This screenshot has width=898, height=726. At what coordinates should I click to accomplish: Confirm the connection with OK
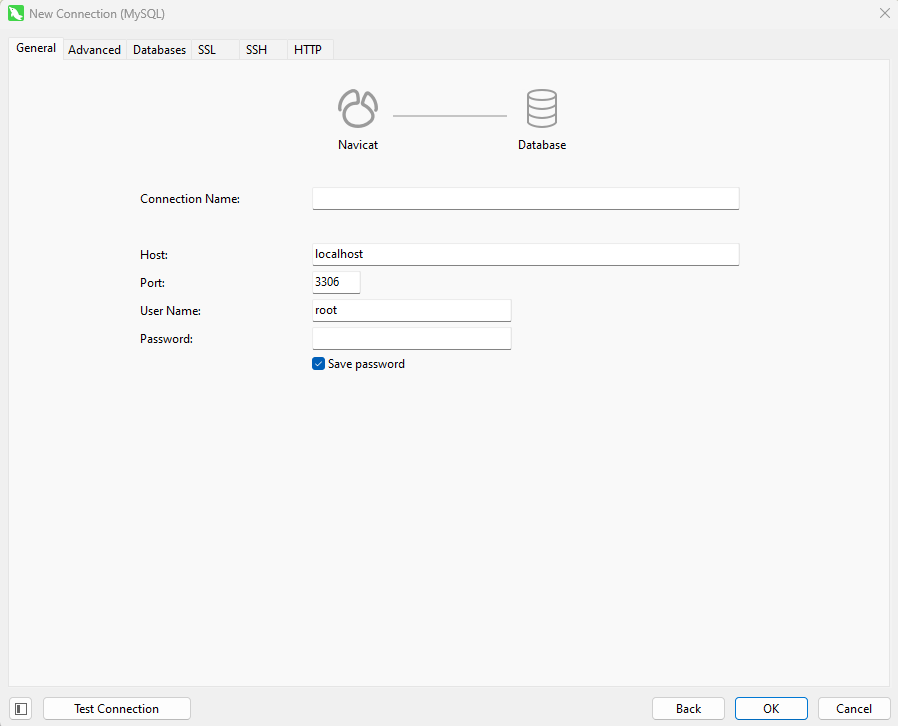tap(771, 709)
